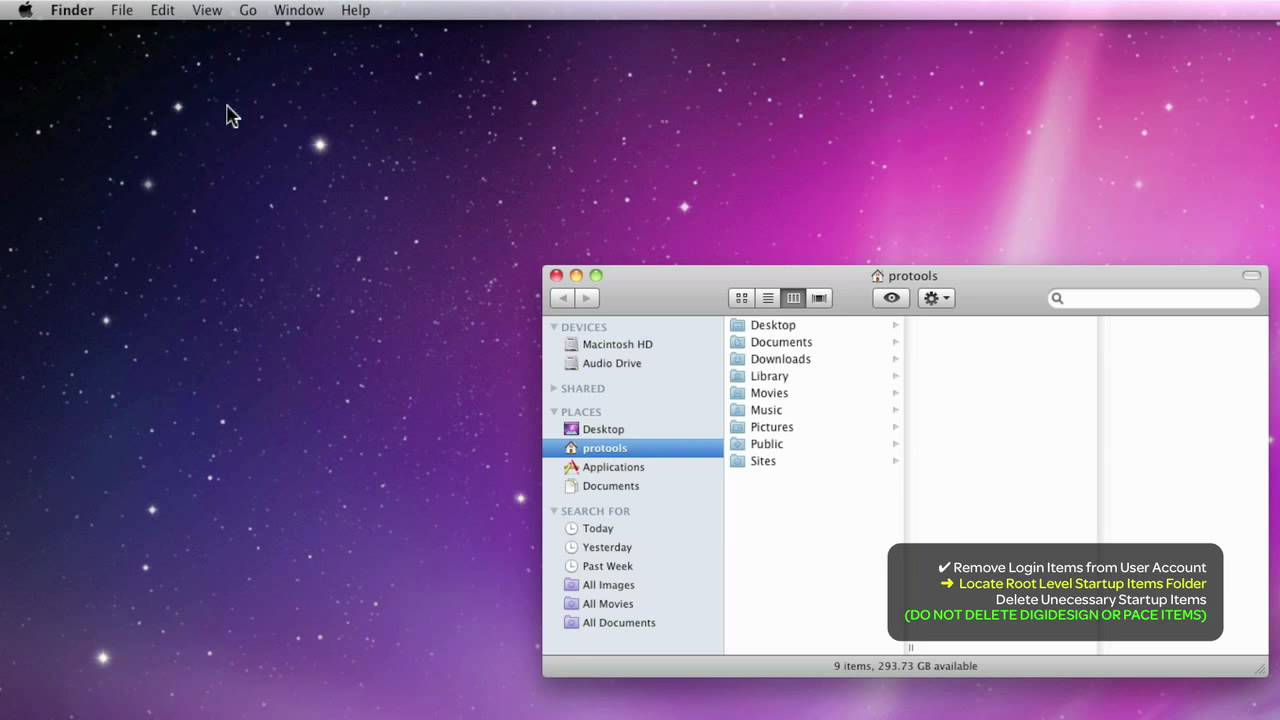Open the Finder menu

(72, 10)
